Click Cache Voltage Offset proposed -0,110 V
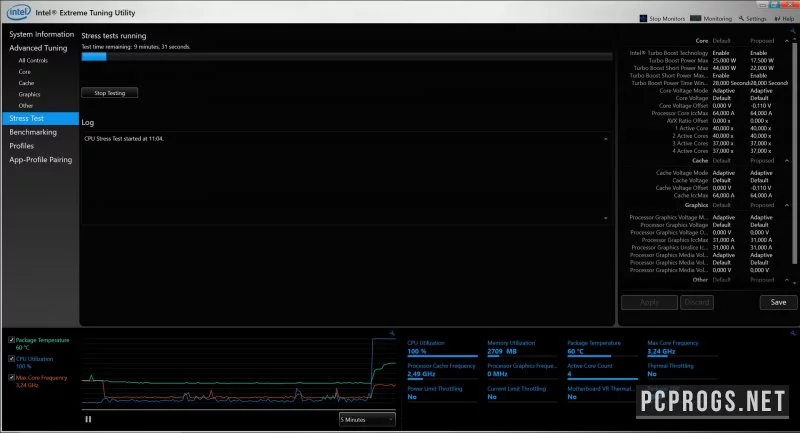800x433 pixels. point(761,188)
